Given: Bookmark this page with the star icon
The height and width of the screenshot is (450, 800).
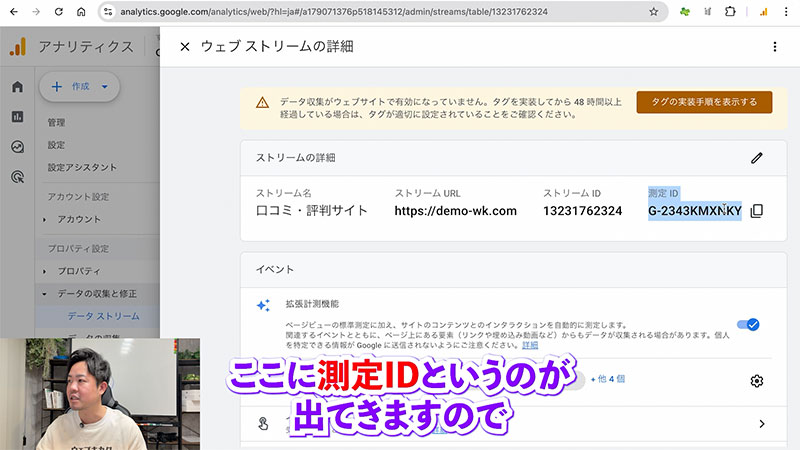Looking at the screenshot, I should pos(654,12).
